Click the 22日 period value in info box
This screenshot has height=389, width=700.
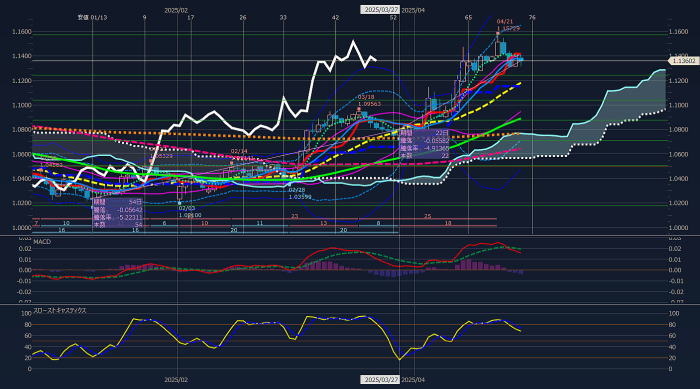[x=442, y=133]
